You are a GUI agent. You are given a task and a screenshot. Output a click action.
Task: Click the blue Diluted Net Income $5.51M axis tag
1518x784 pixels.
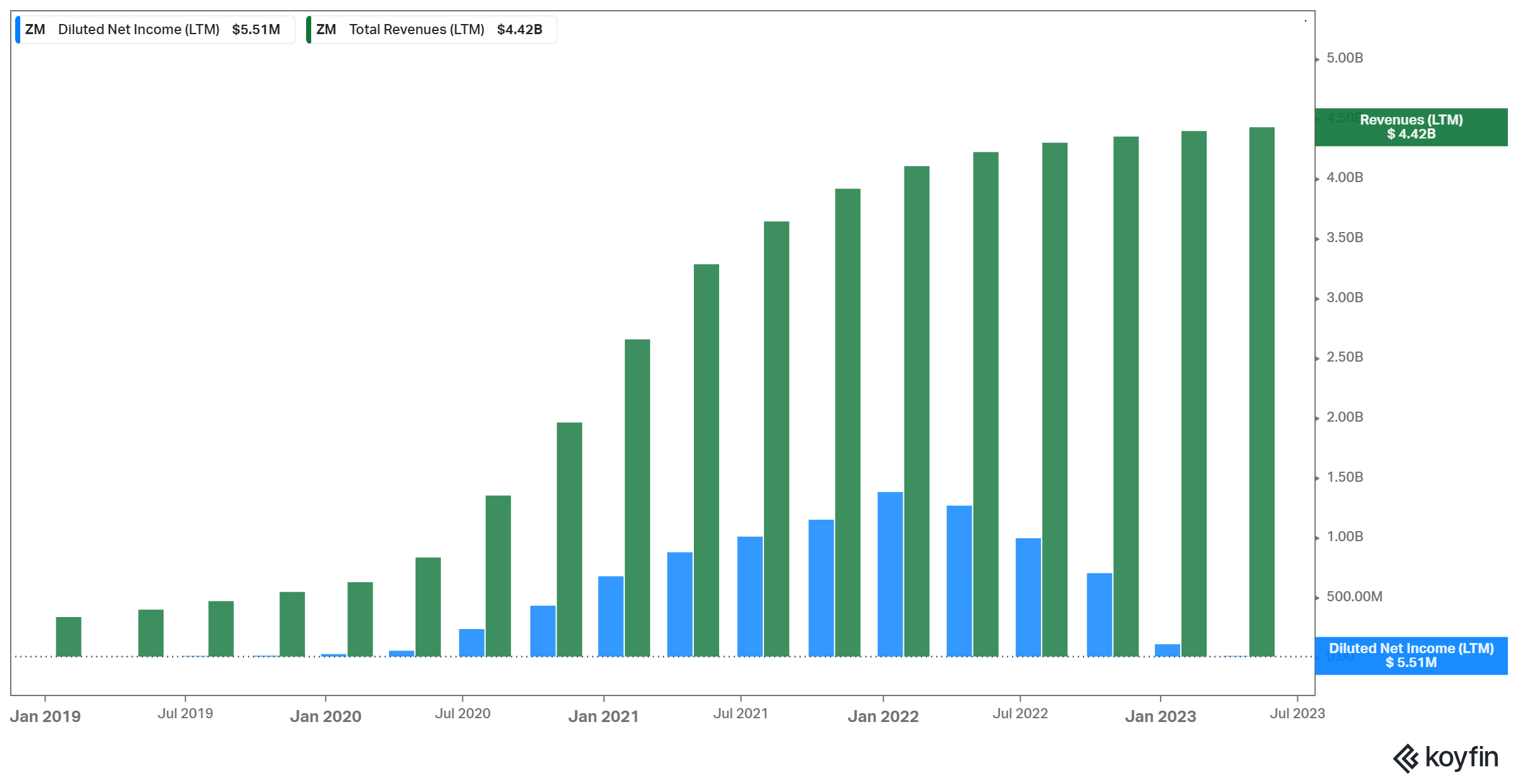(1410, 656)
